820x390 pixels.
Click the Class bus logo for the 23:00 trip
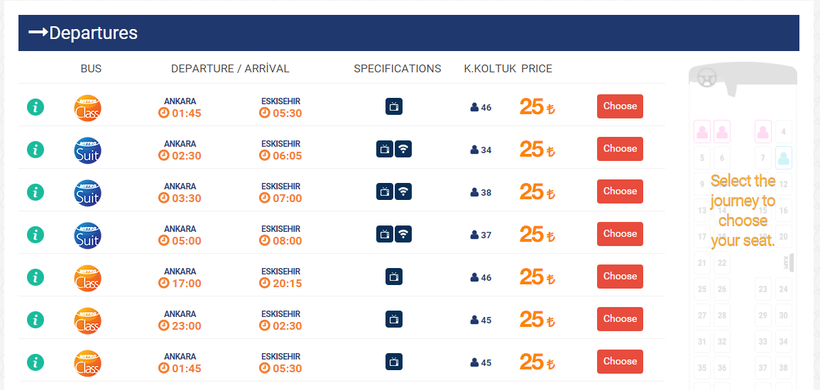point(87,320)
